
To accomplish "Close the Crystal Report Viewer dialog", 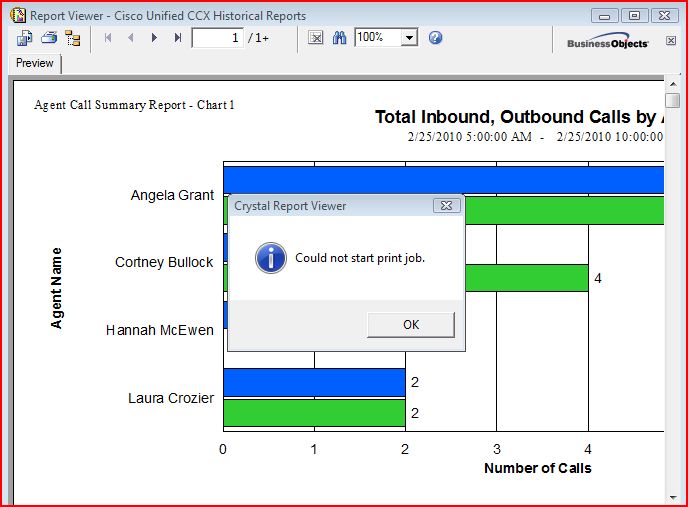I will [x=447, y=205].
